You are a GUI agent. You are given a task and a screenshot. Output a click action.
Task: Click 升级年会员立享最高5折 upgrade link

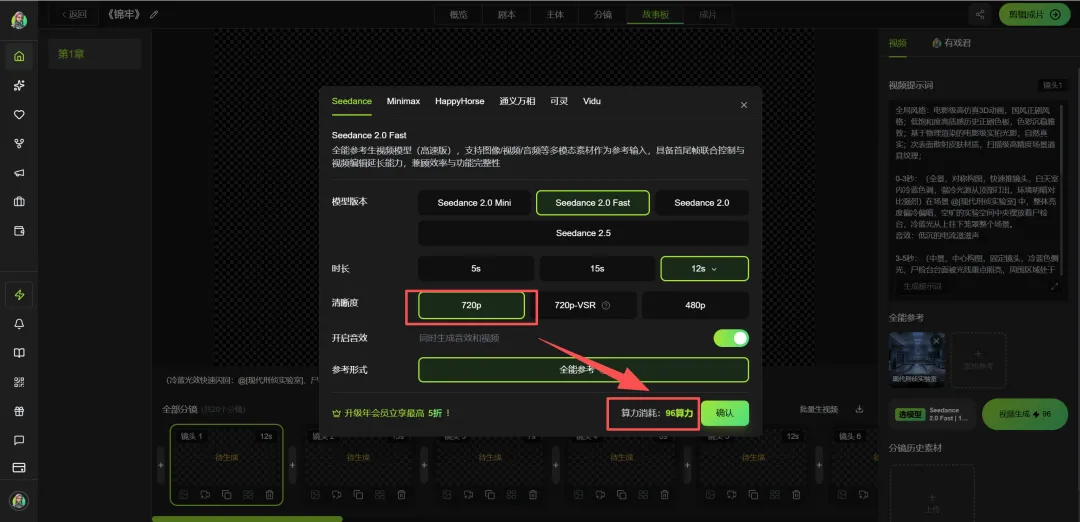click(x=391, y=413)
